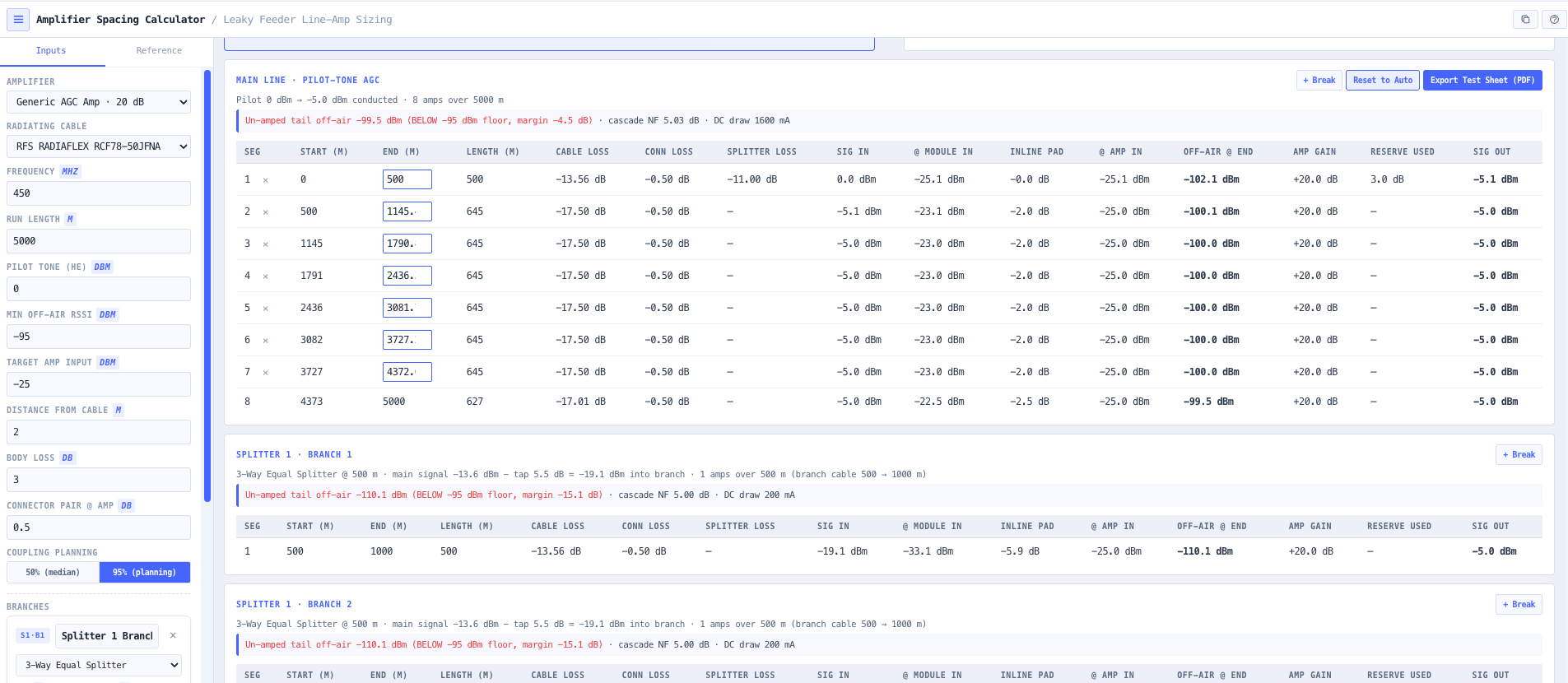The width and height of the screenshot is (1568, 683).
Task: Click the 3.0 dB reserve used cell
Action: point(1387,179)
